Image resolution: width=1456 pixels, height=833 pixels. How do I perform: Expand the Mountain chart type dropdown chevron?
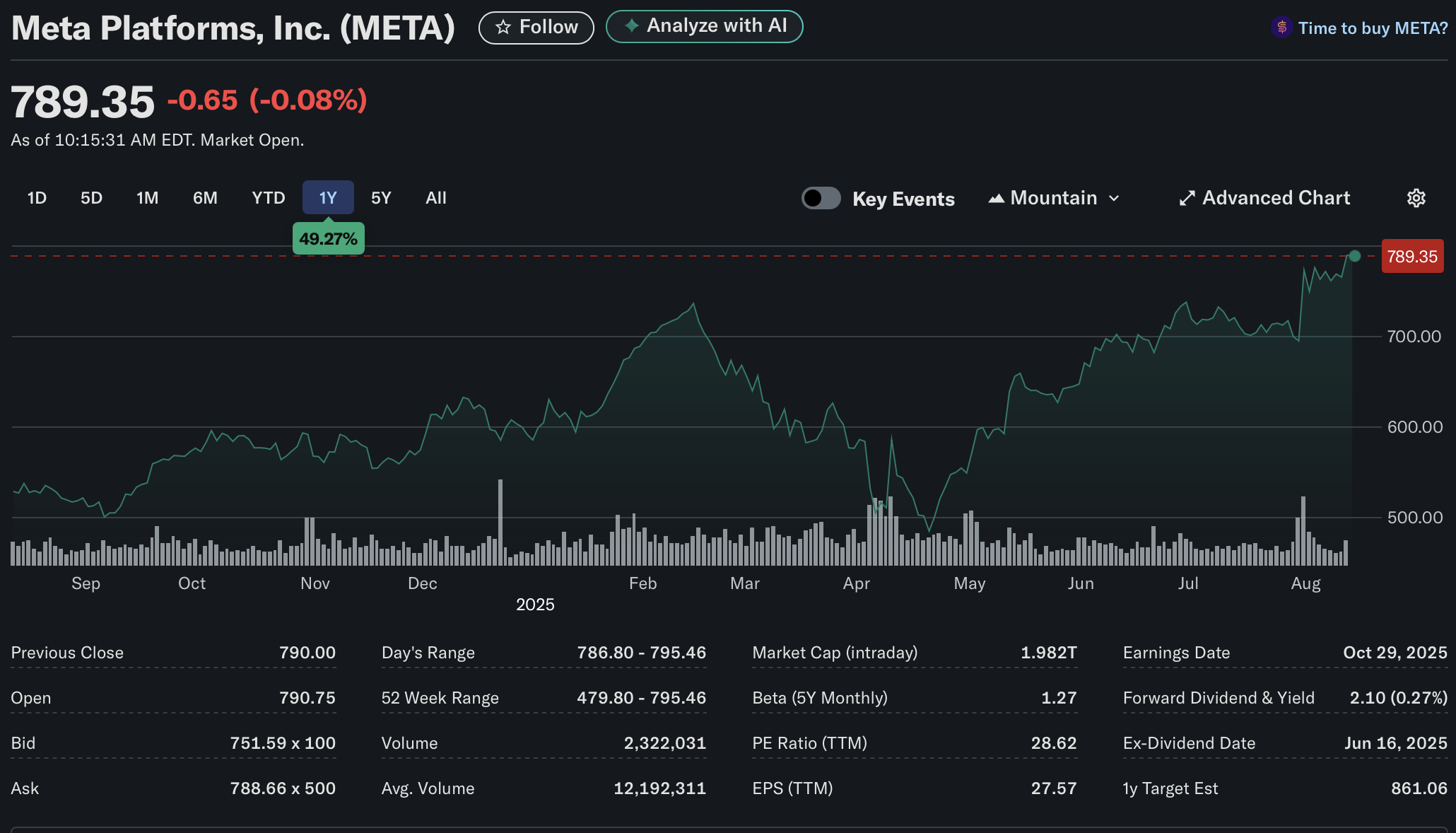pyautogui.click(x=1115, y=199)
